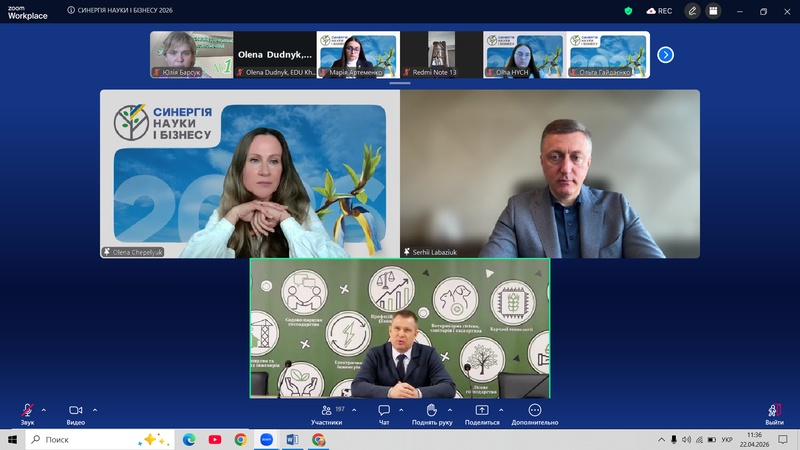Click the Share screen icon

pyautogui.click(x=482, y=410)
